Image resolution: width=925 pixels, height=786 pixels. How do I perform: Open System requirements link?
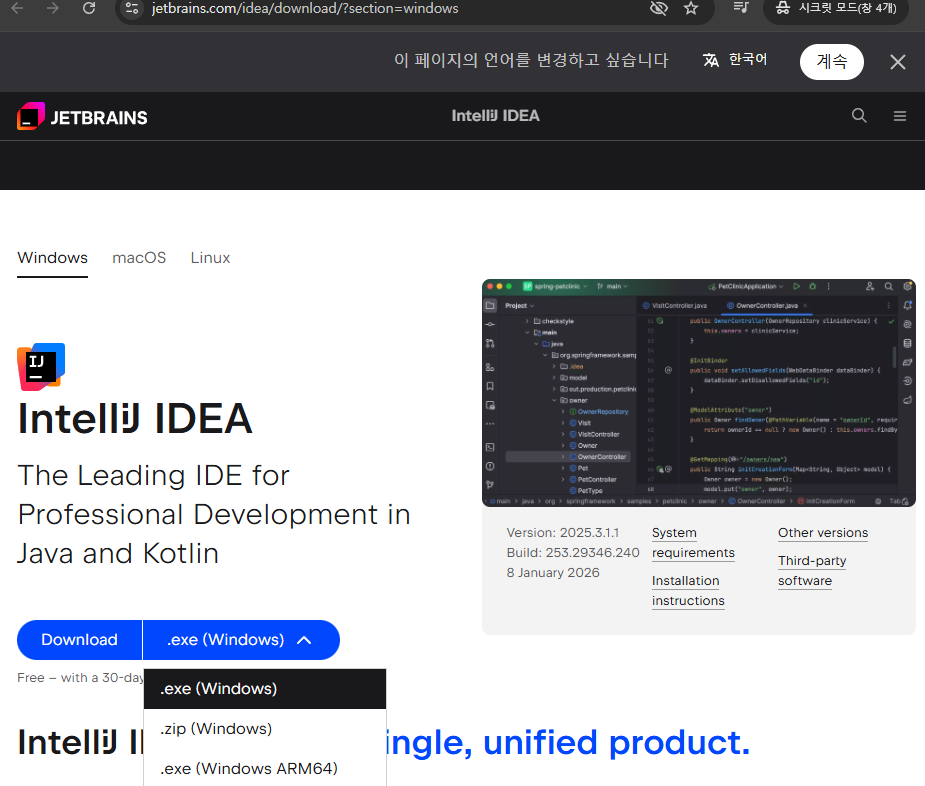[x=693, y=543]
